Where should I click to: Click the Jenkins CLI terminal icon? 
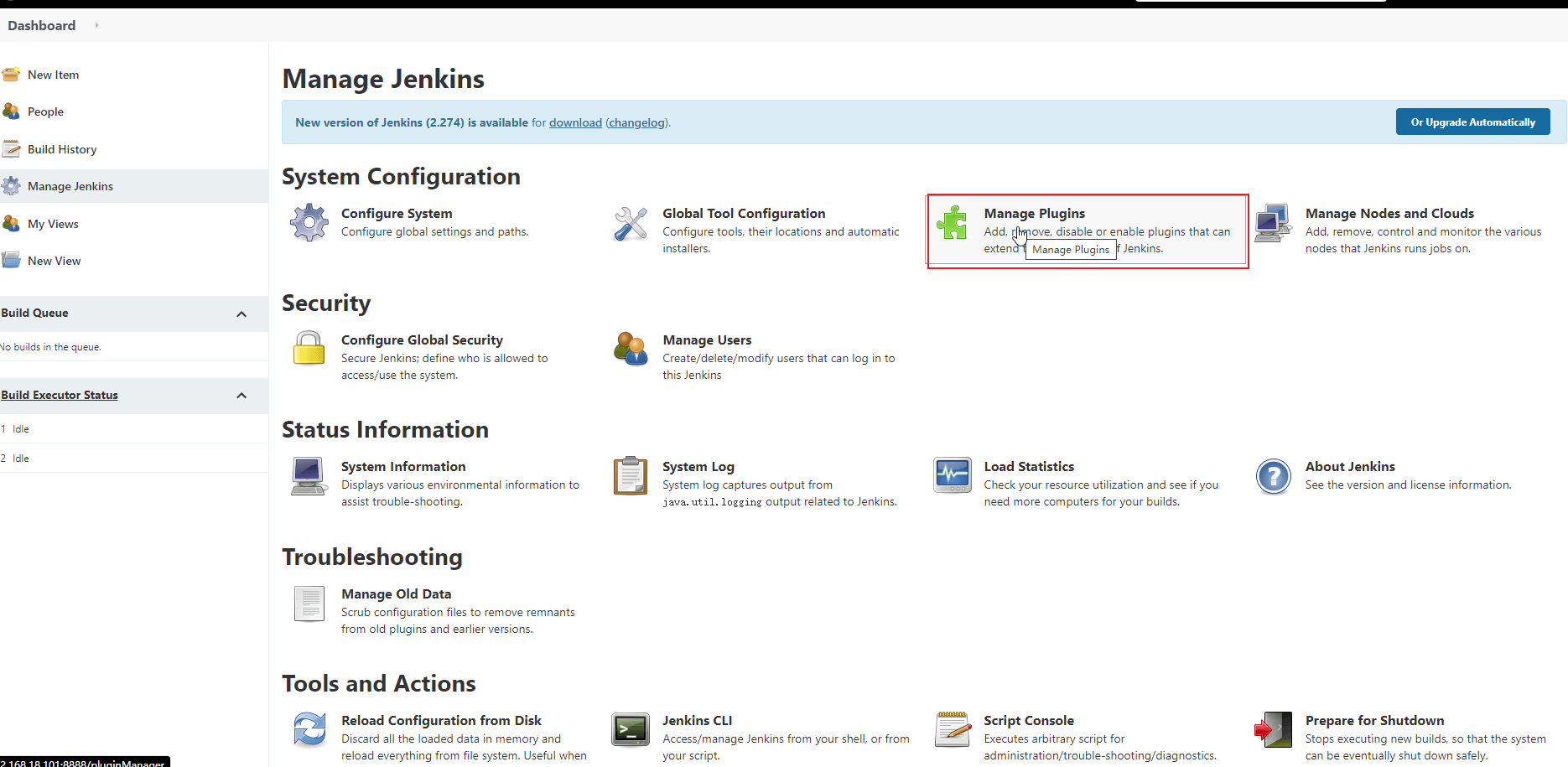[631, 729]
